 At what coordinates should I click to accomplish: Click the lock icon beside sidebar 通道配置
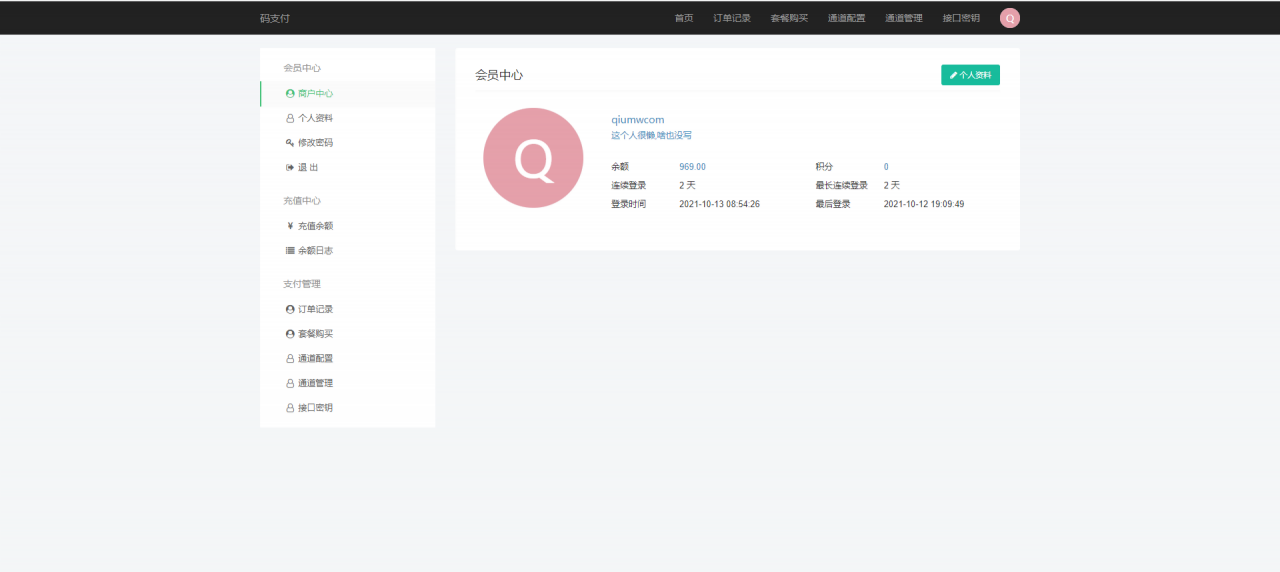[x=290, y=359]
